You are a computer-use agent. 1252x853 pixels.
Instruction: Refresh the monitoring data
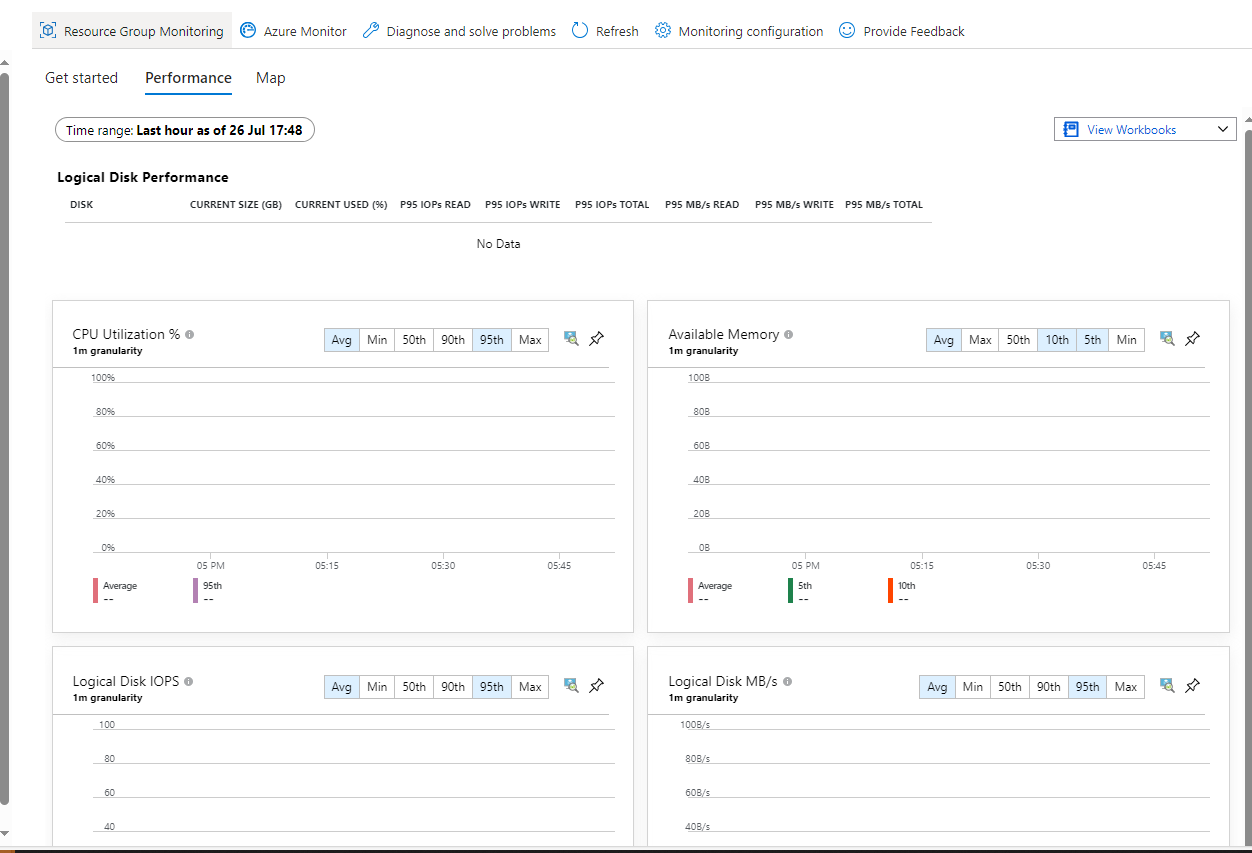tap(605, 31)
